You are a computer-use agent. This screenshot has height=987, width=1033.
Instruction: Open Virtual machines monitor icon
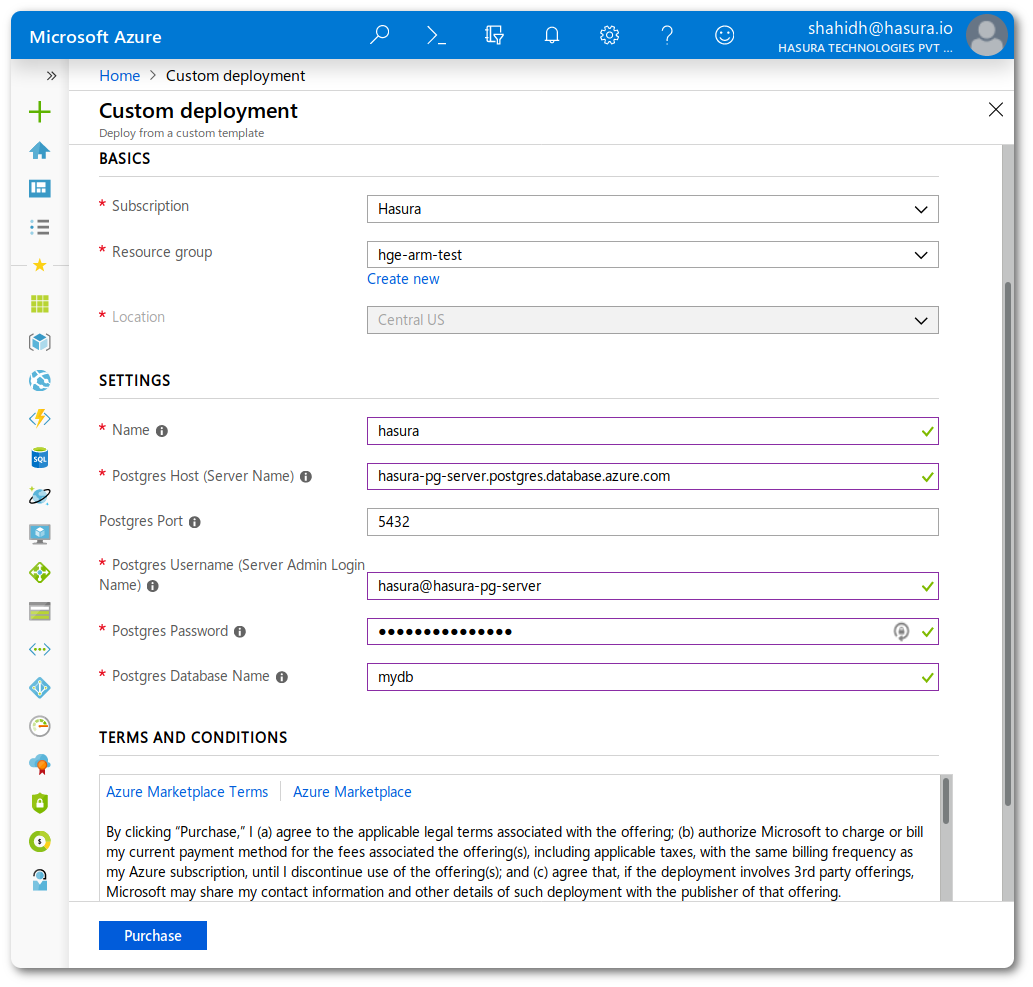point(40,534)
